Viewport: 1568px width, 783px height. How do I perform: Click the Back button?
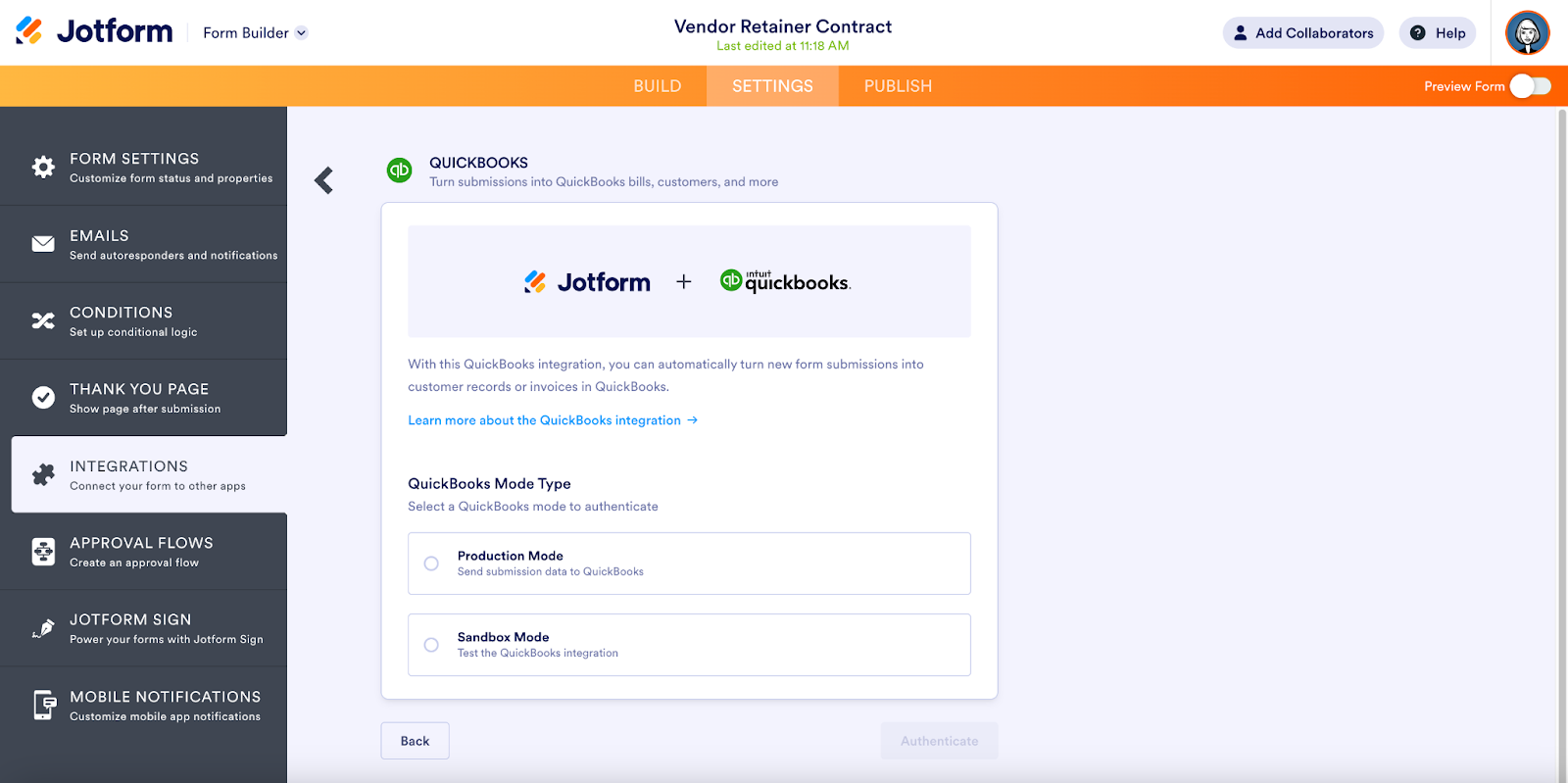pyautogui.click(x=415, y=741)
